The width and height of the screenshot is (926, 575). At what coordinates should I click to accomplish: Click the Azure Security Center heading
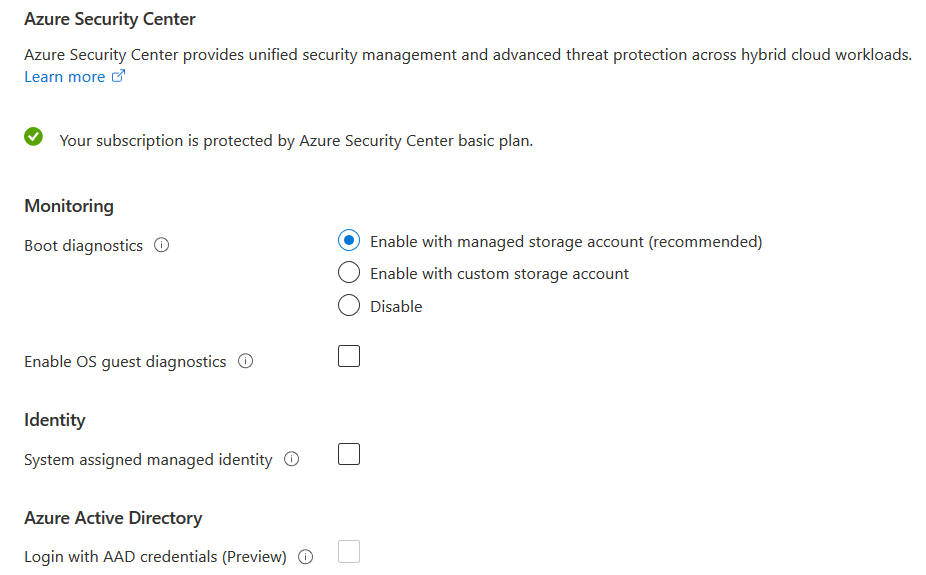tap(110, 19)
